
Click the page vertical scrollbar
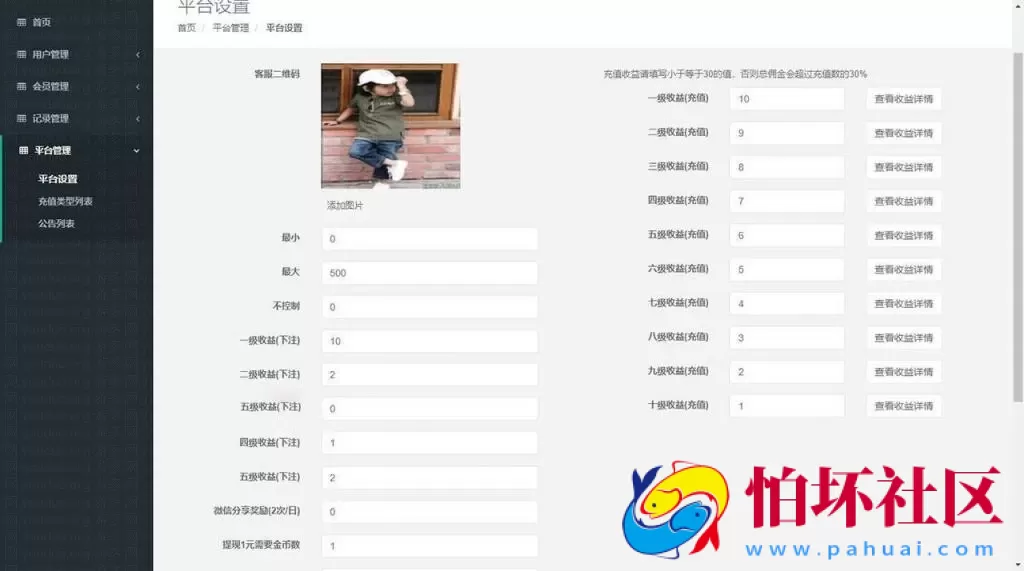point(1019,227)
